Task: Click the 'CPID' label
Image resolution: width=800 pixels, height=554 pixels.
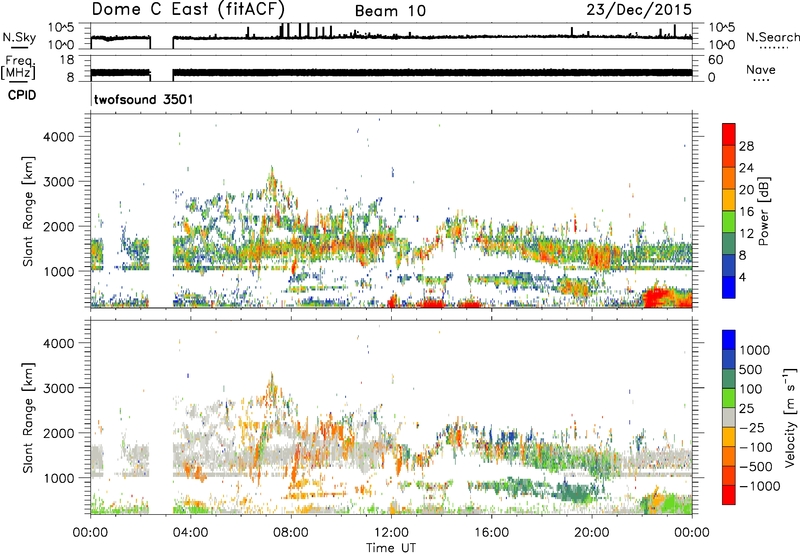Action: [x=22, y=95]
